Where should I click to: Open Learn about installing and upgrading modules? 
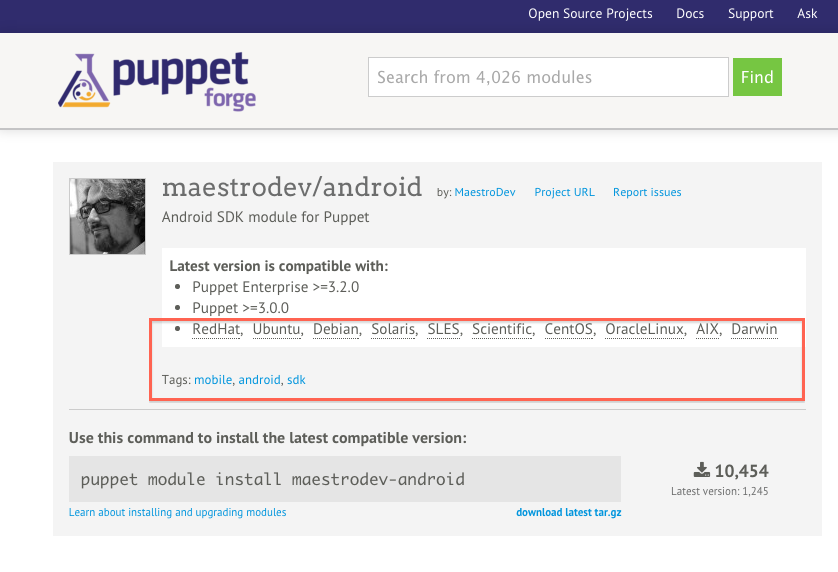[177, 512]
